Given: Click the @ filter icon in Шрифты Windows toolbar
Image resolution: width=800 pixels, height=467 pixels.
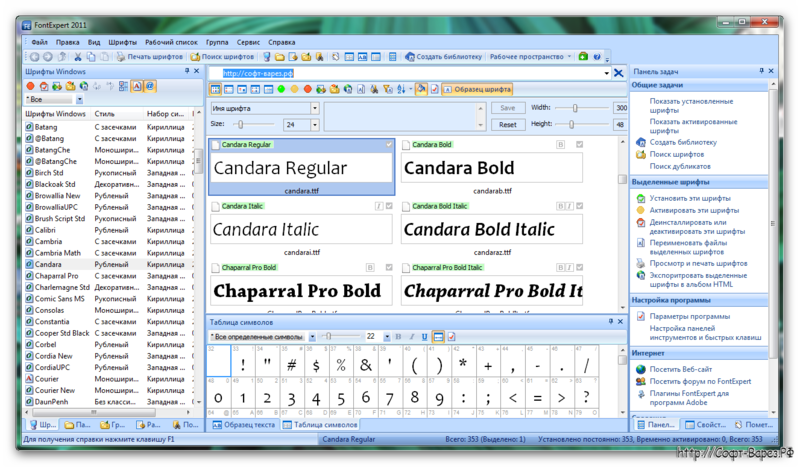Looking at the screenshot, I should 150,86.
